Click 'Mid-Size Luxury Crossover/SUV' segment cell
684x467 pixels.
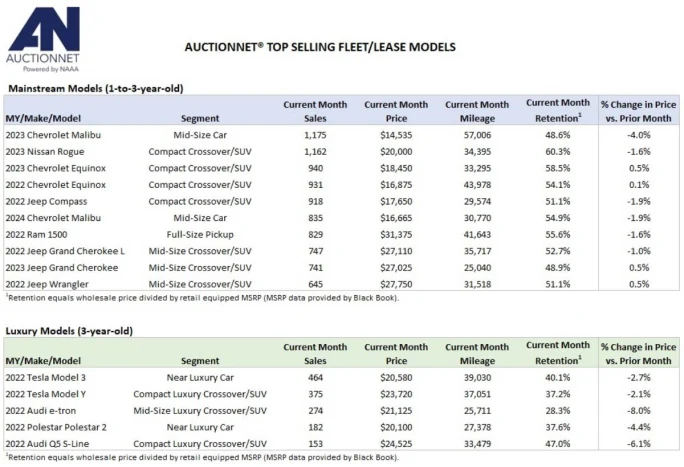click(x=200, y=411)
